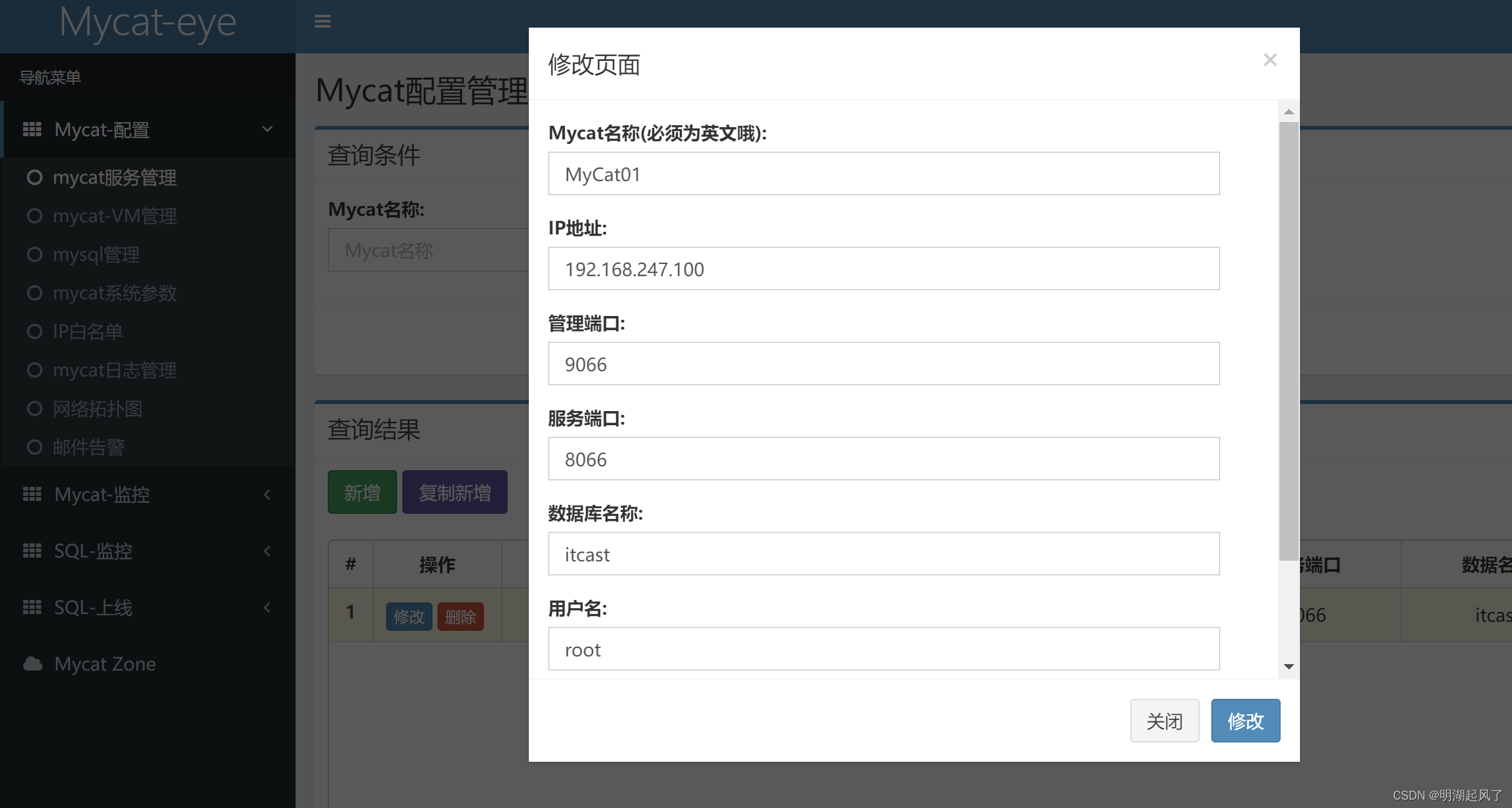Click the cloud icon next to Mycat Zone
Viewport: 1512px width, 808px height.
32,663
